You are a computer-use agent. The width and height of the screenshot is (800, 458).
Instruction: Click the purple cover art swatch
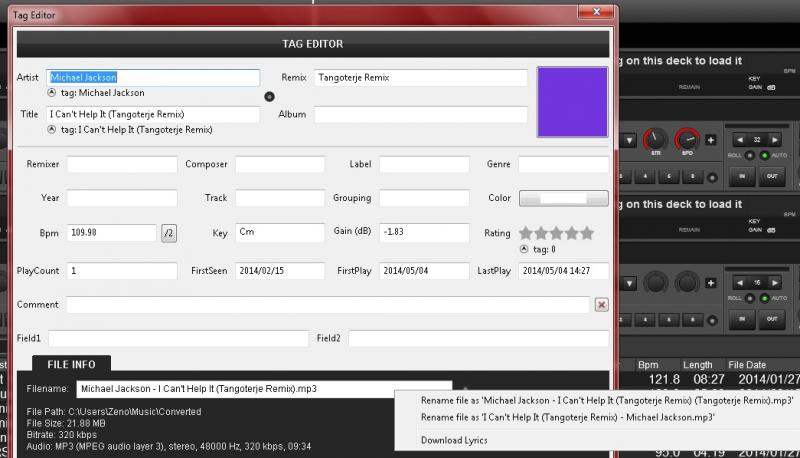[572, 103]
